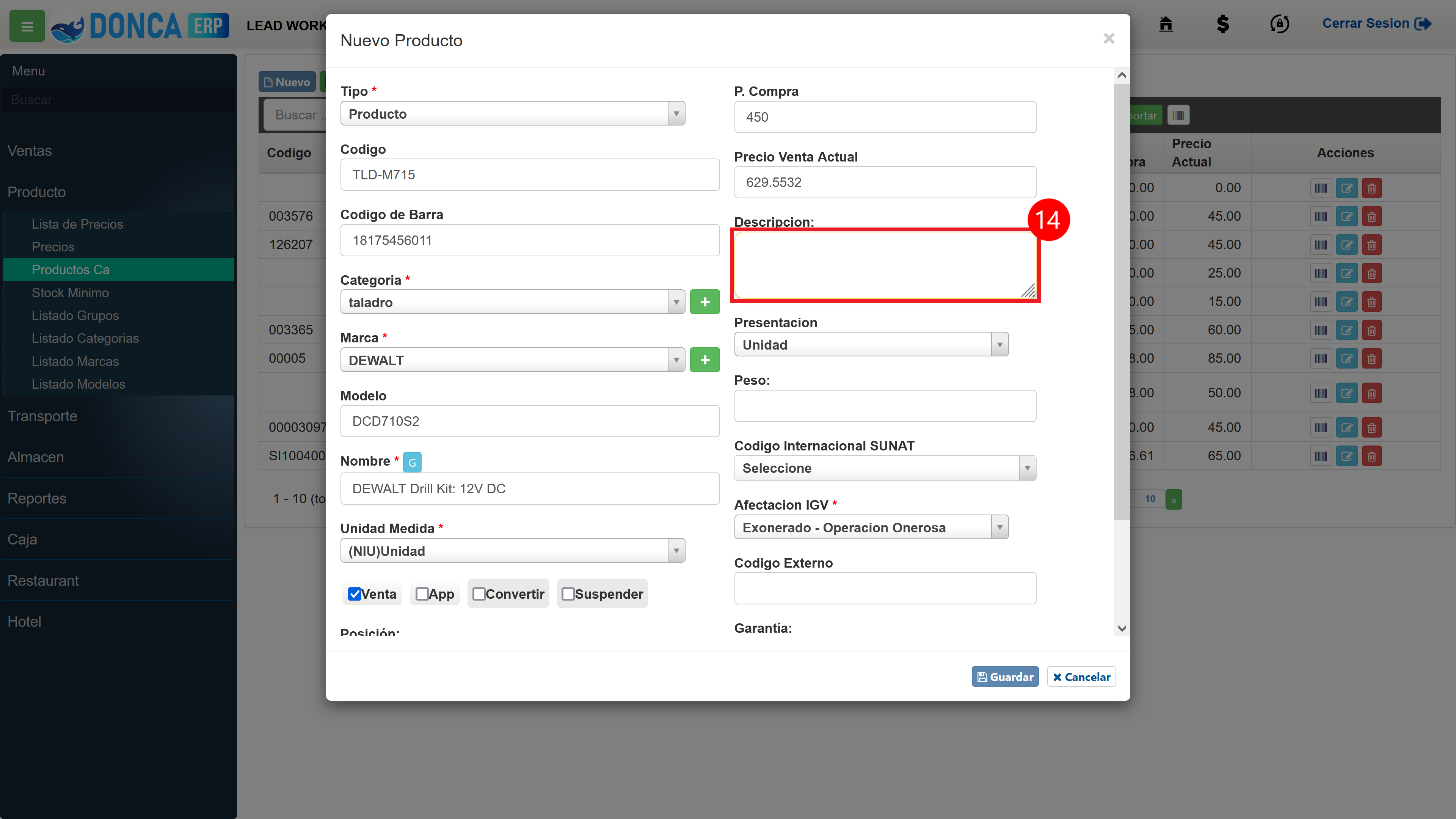Image resolution: width=1456 pixels, height=819 pixels.
Task: Delete the product priced 15.00
Action: coord(1371,302)
